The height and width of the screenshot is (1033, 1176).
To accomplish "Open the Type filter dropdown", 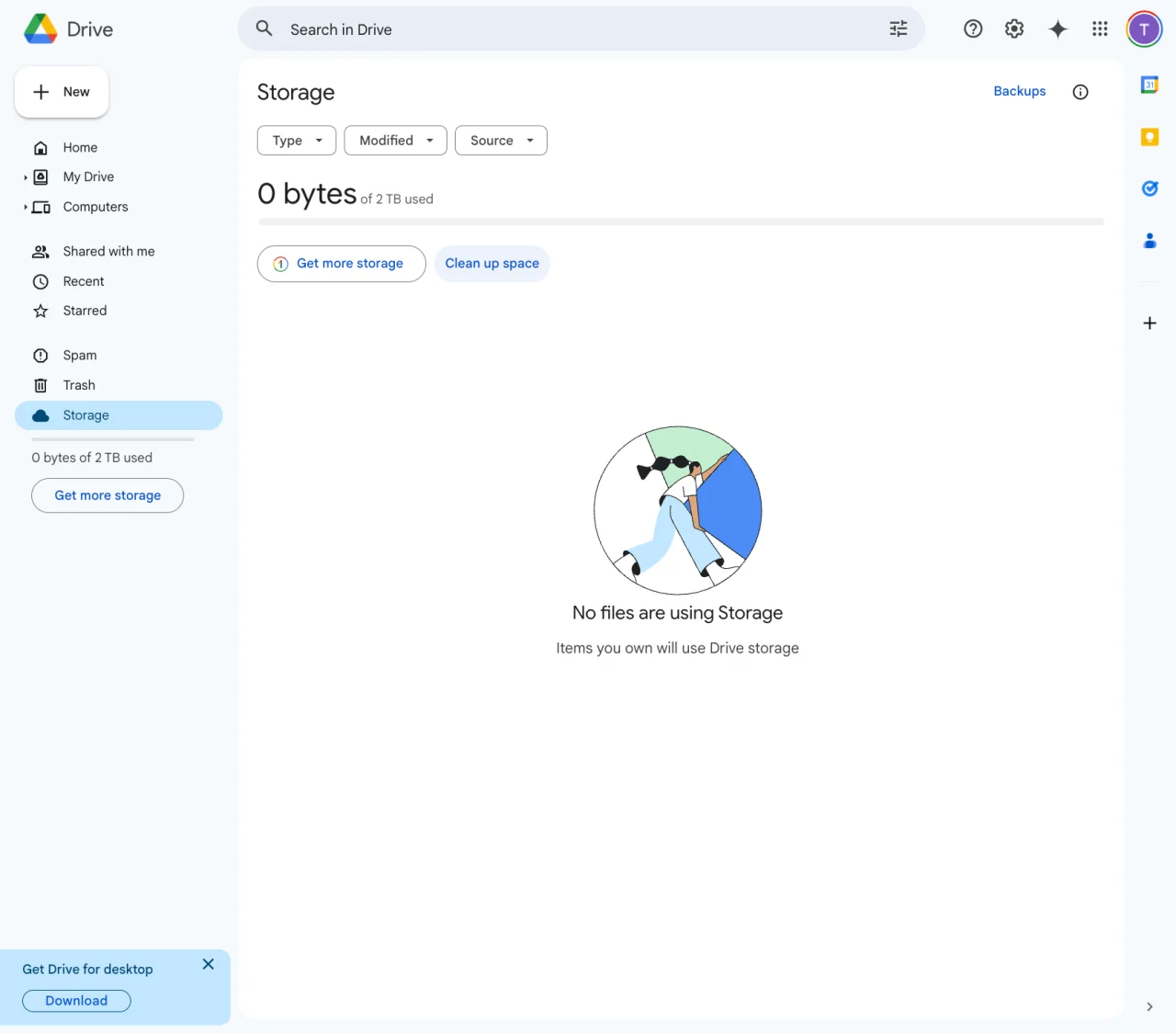I will click(297, 141).
